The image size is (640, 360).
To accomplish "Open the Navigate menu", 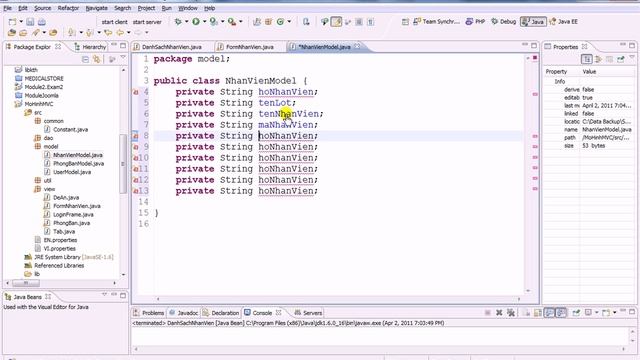I will point(97,8).
